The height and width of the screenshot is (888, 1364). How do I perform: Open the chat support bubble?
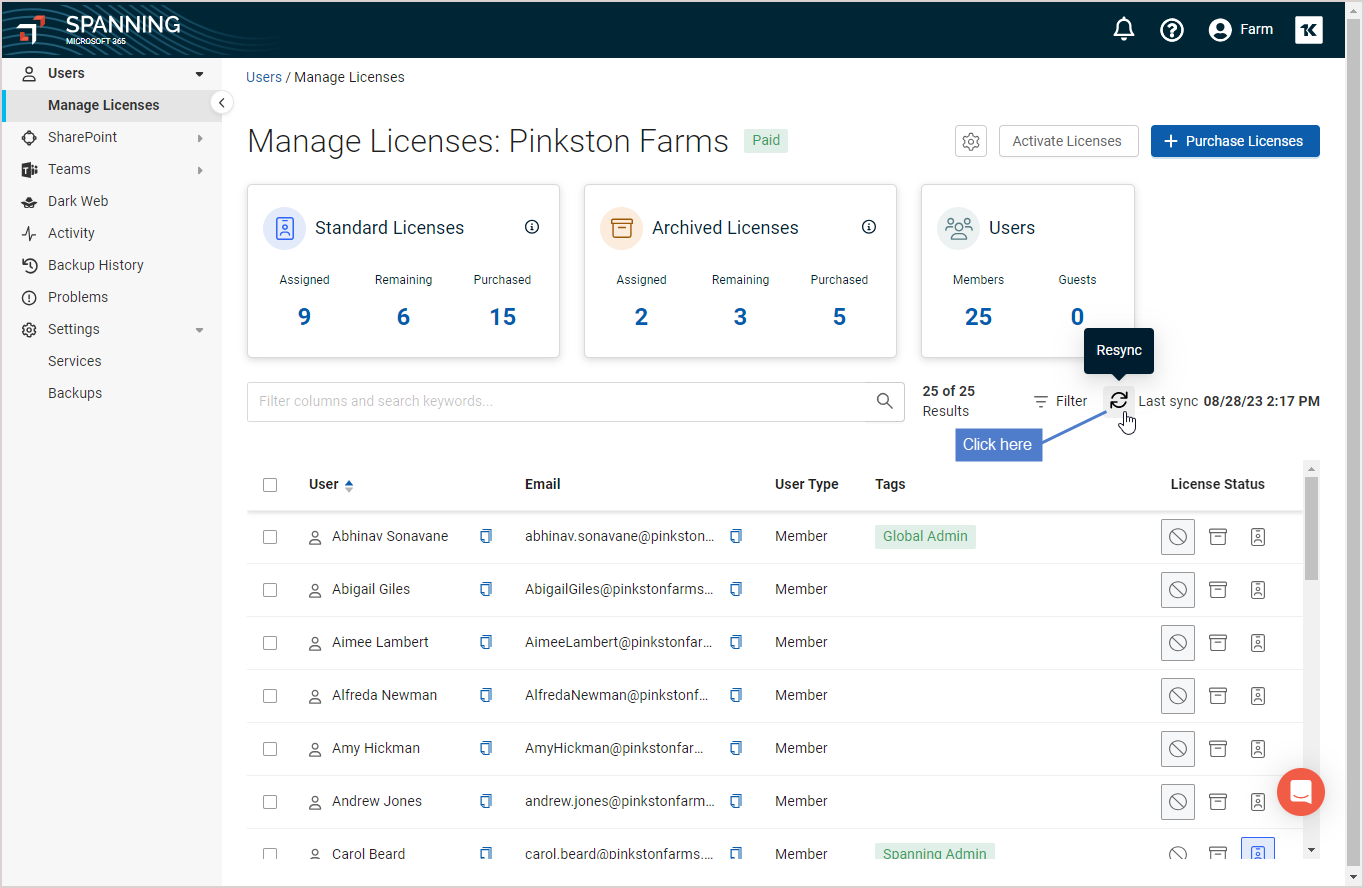tap(1301, 792)
